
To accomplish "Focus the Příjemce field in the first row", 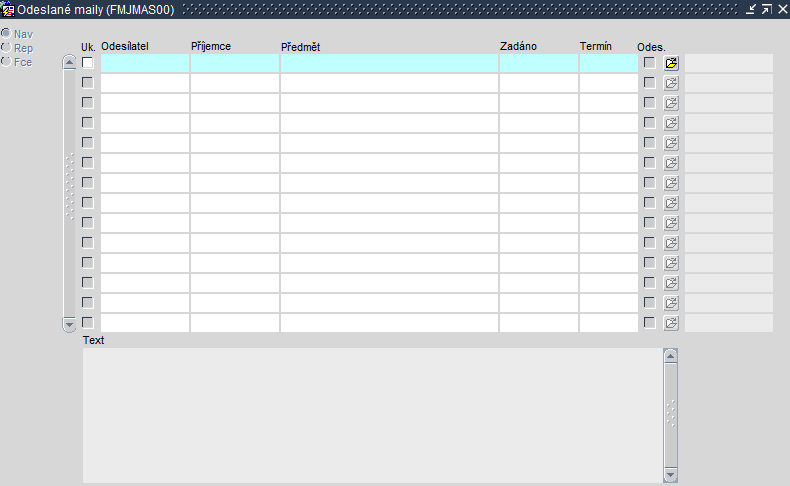I will click(235, 63).
